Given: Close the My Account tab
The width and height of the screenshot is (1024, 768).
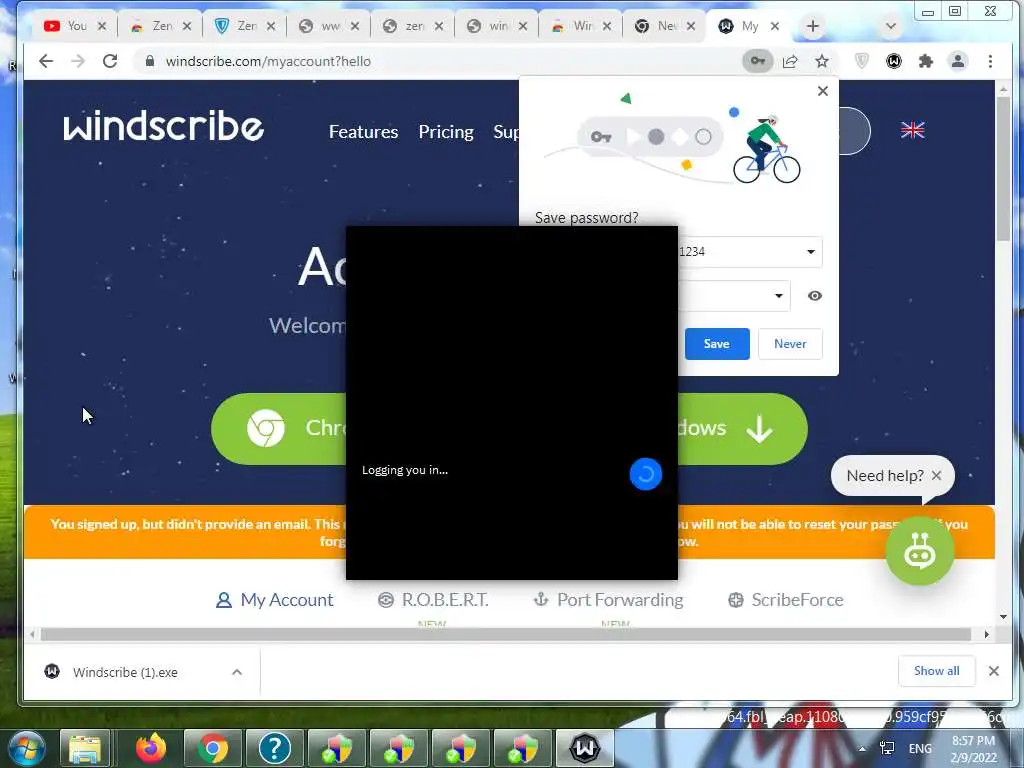Looking at the screenshot, I should (x=775, y=26).
